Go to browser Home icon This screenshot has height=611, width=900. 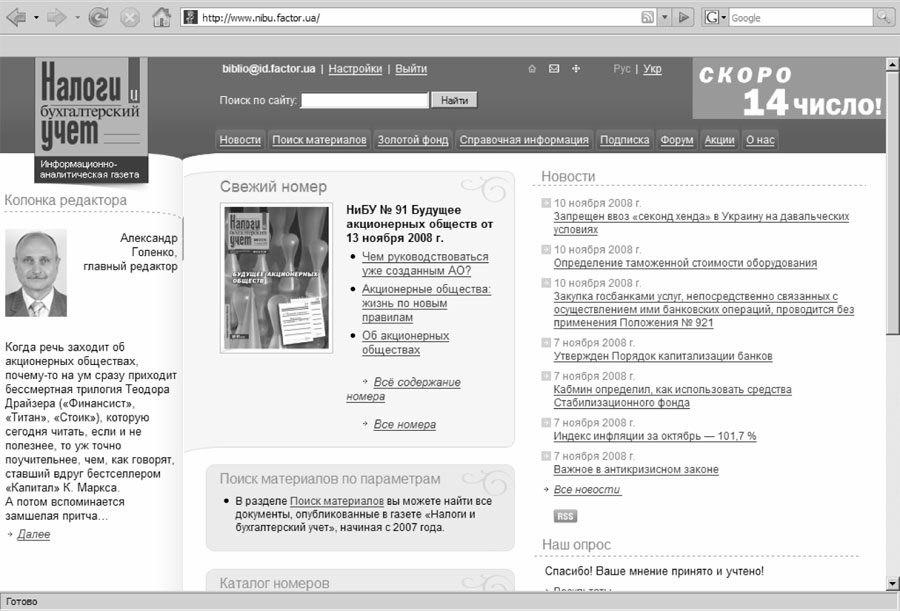tap(161, 17)
